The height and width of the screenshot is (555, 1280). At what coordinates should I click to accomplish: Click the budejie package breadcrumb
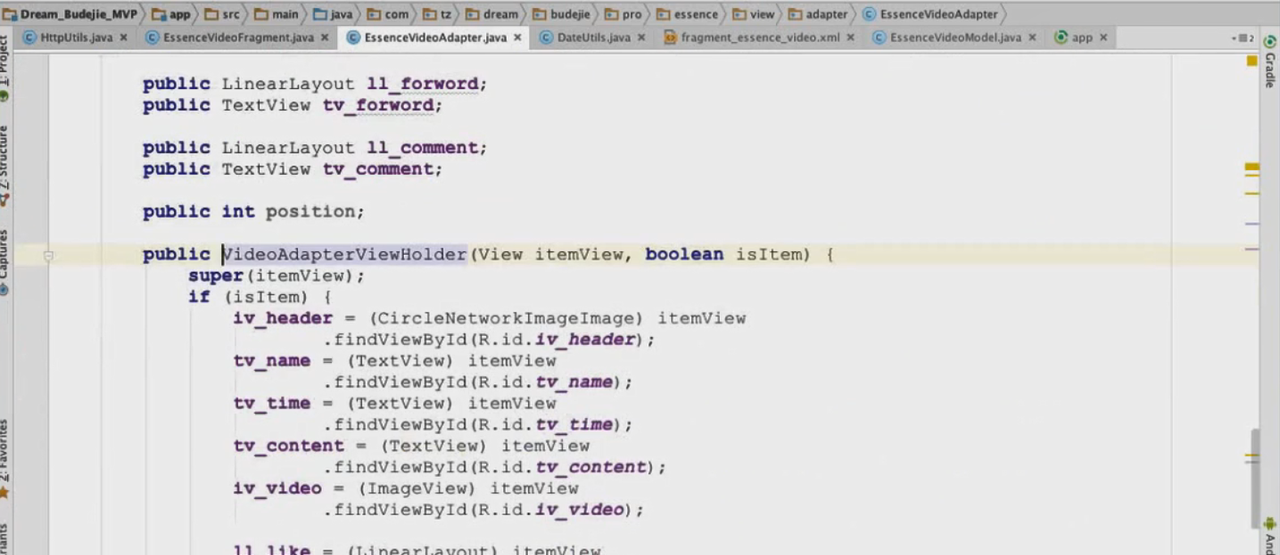click(x=560, y=14)
